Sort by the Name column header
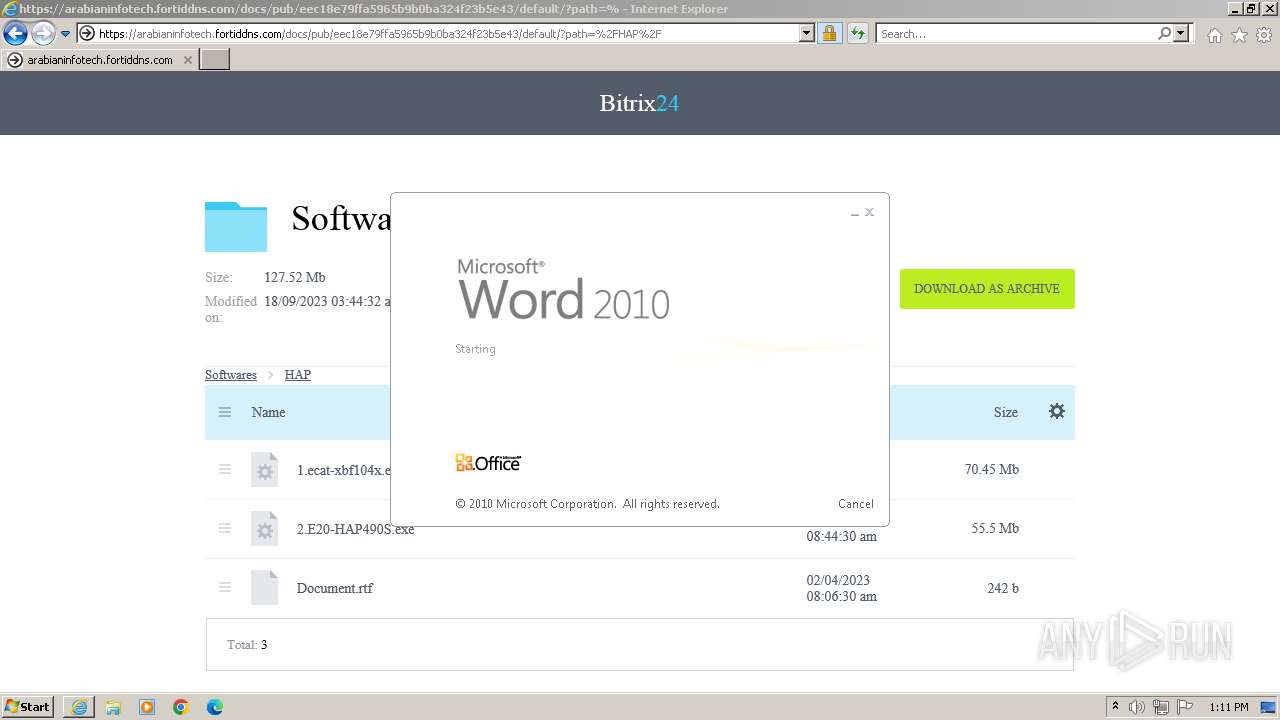This screenshot has width=1280, height=720. (268, 412)
